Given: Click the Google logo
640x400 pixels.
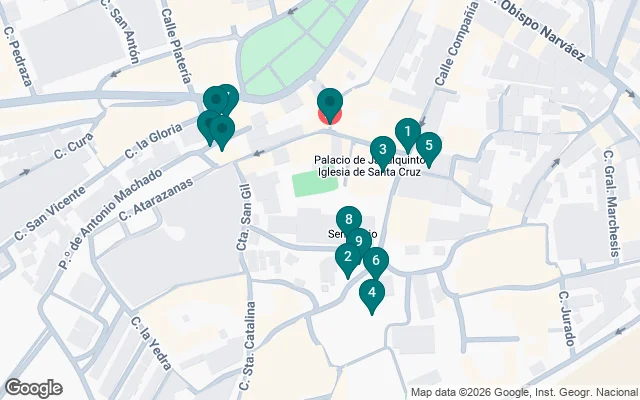Looking at the screenshot, I should tap(33, 388).
